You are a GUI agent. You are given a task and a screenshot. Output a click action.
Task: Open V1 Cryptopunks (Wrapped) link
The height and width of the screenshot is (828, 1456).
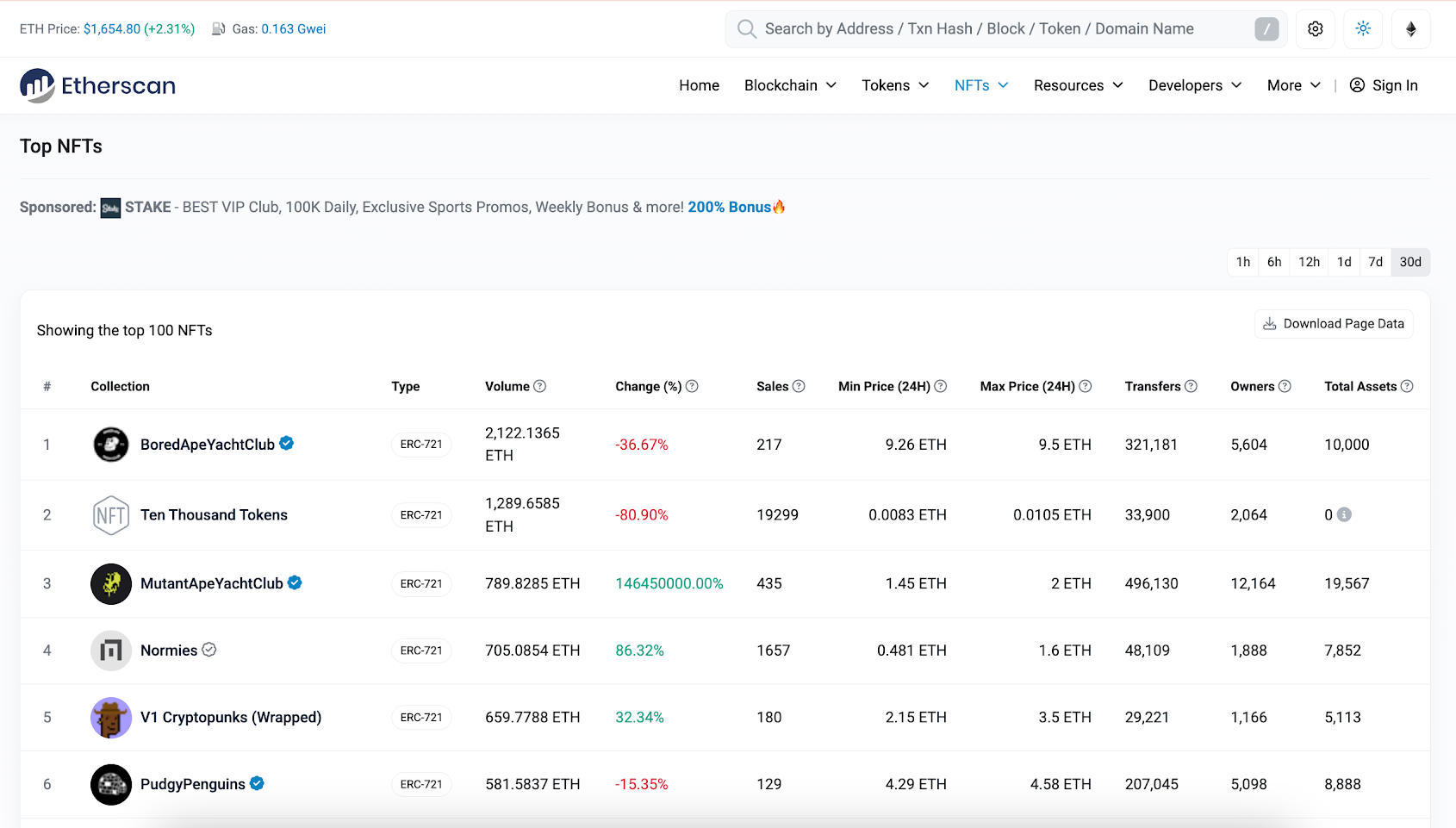point(231,718)
